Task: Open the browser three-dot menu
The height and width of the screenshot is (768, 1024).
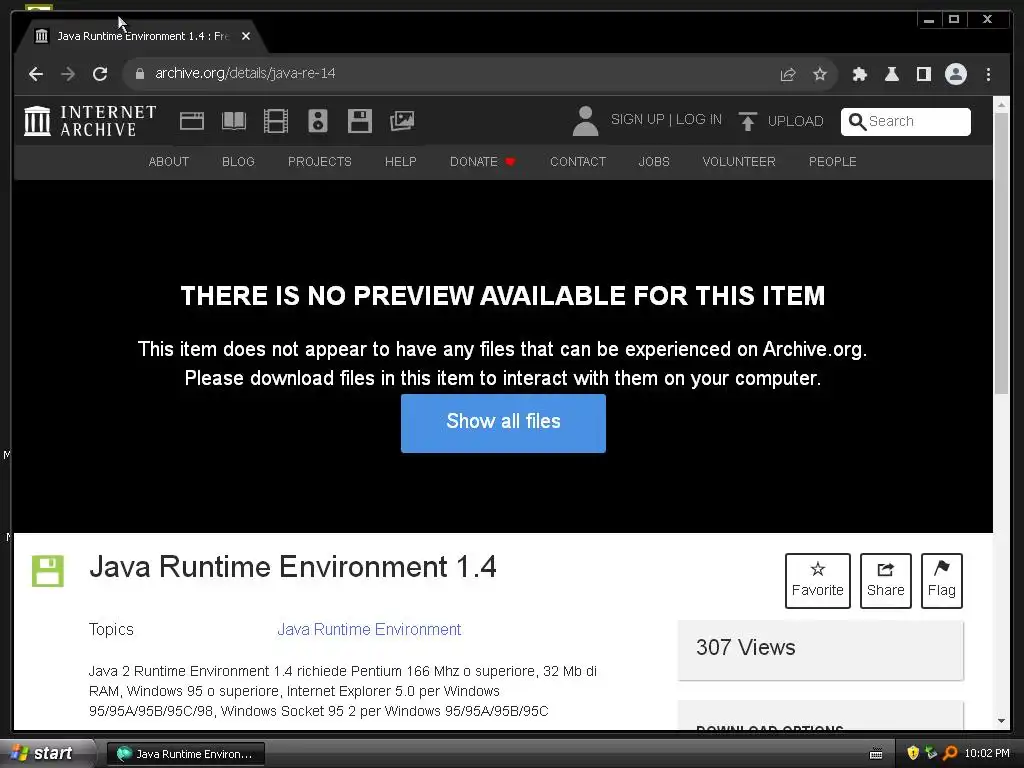Action: click(988, 74)
